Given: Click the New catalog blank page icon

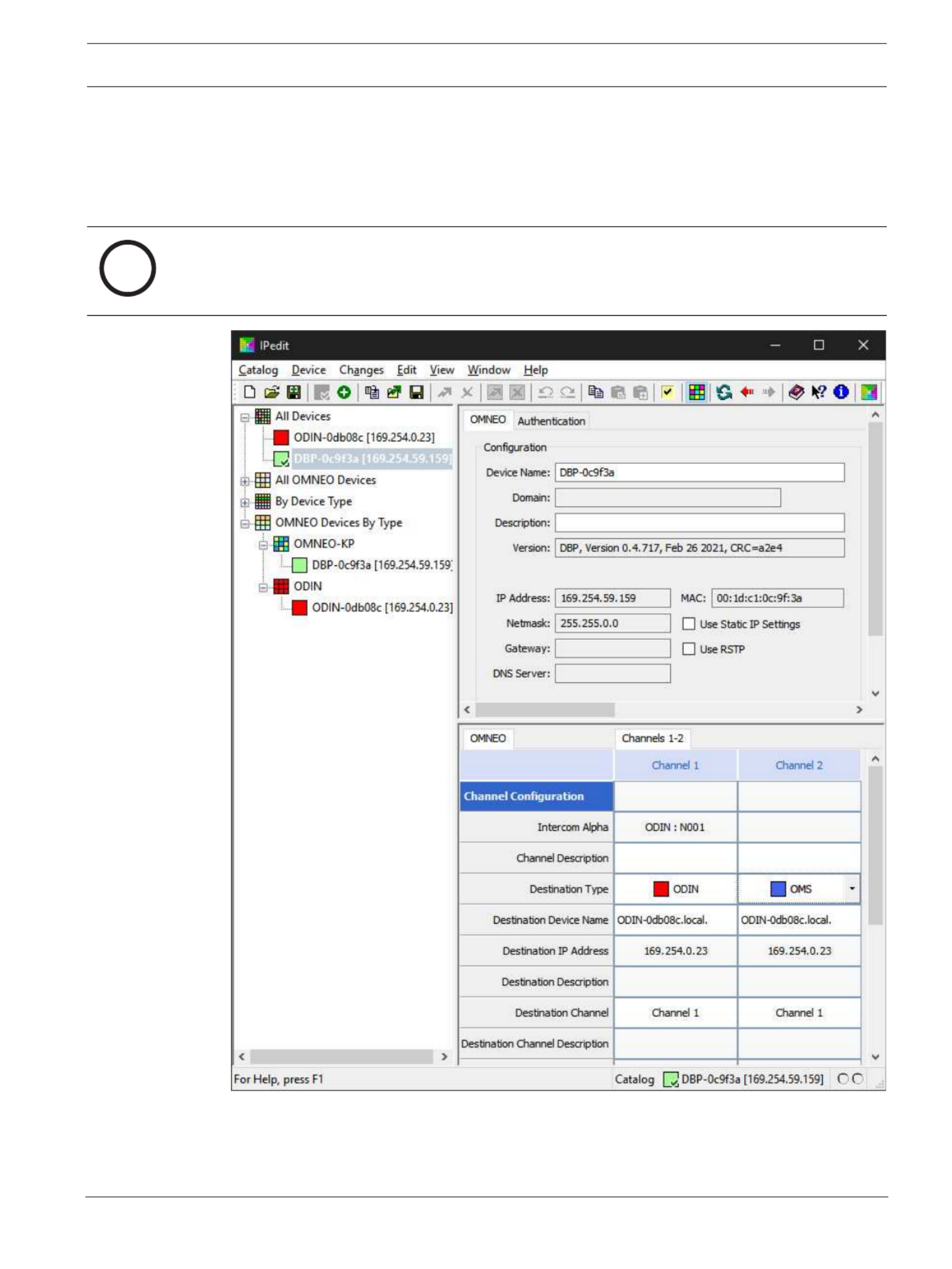Looking at the screenshot, I should [249, 393].
